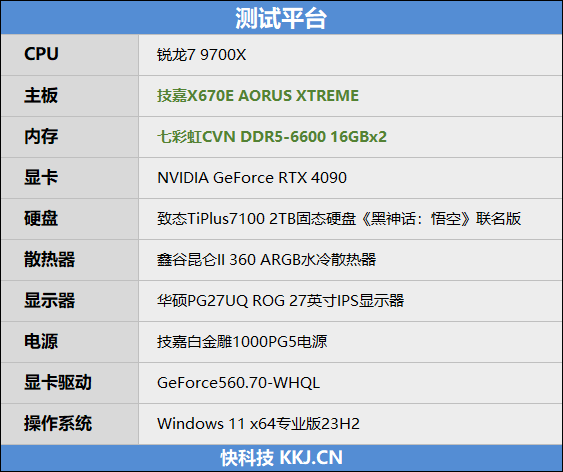
Task: Click the 技嘉白金雕1000PG5电源 cell
Action: click(x=242, y=341)
